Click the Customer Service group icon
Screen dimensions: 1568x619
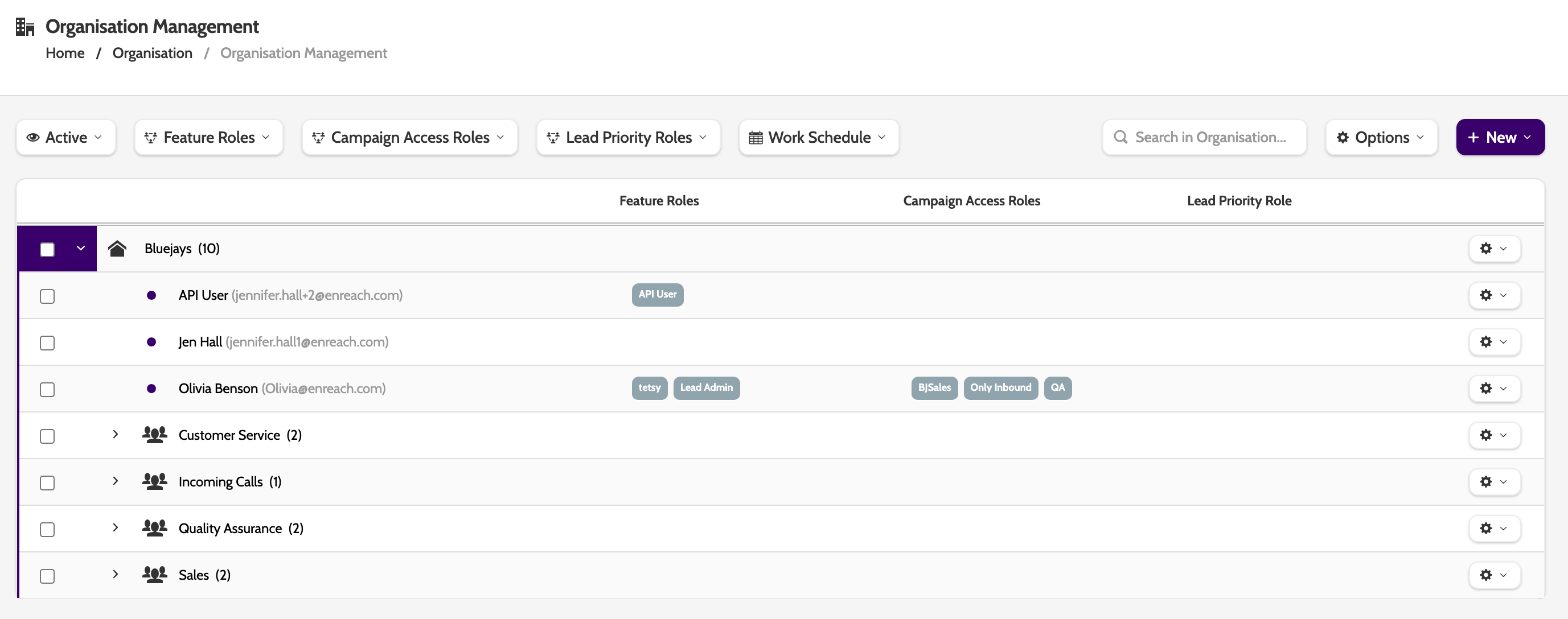(155, 434)
